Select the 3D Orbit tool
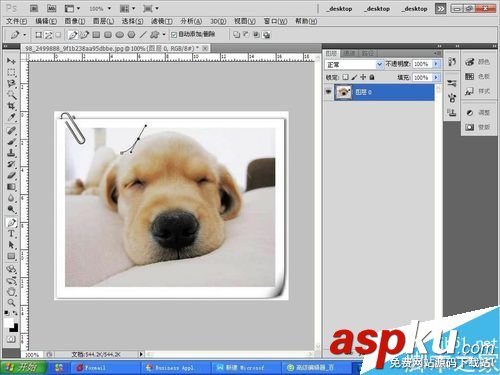 (11, 281)
